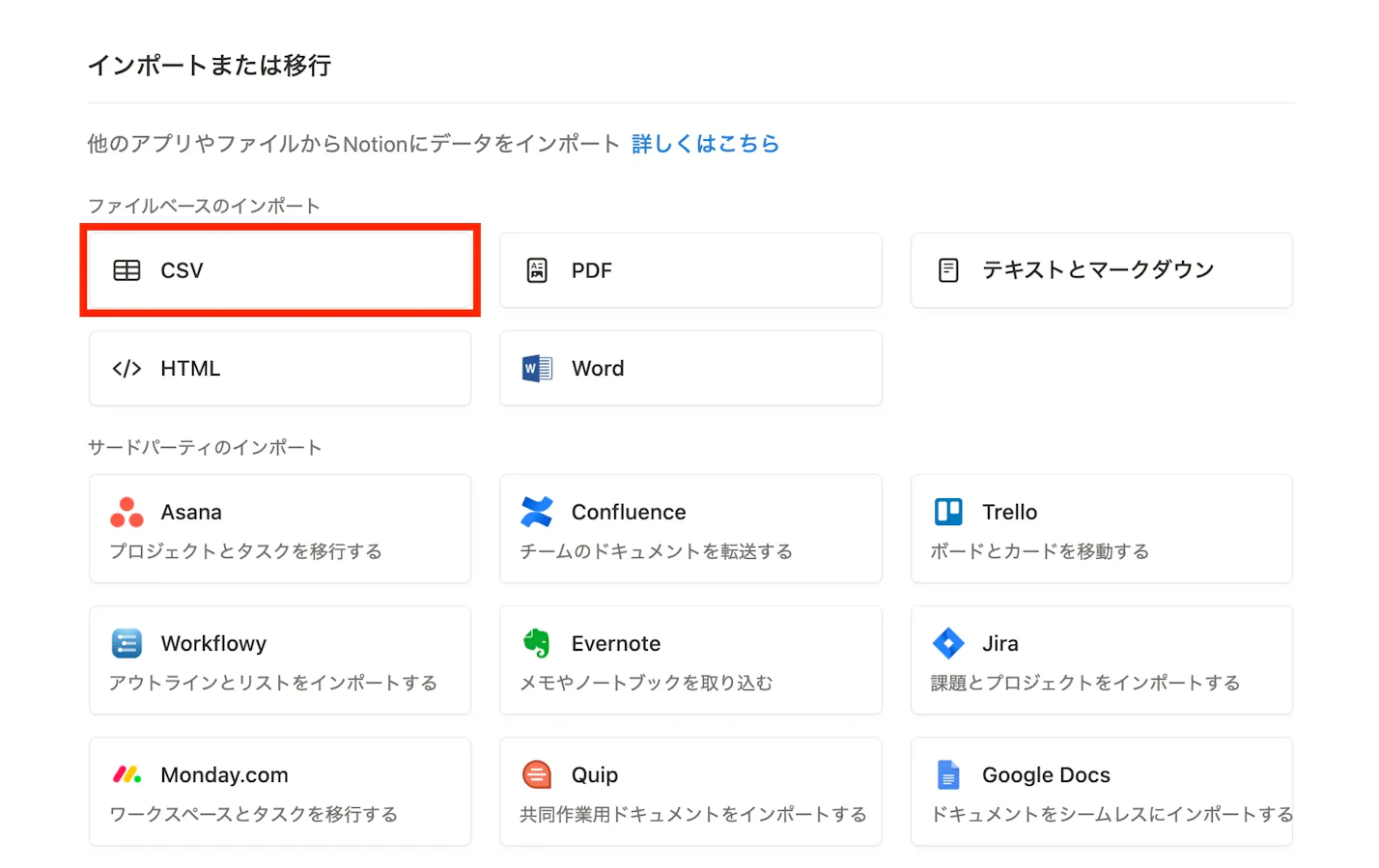This screenshot has width=1379, height=868.
Task: Click the Jira logo icon
Action: [x=948, y=643]
